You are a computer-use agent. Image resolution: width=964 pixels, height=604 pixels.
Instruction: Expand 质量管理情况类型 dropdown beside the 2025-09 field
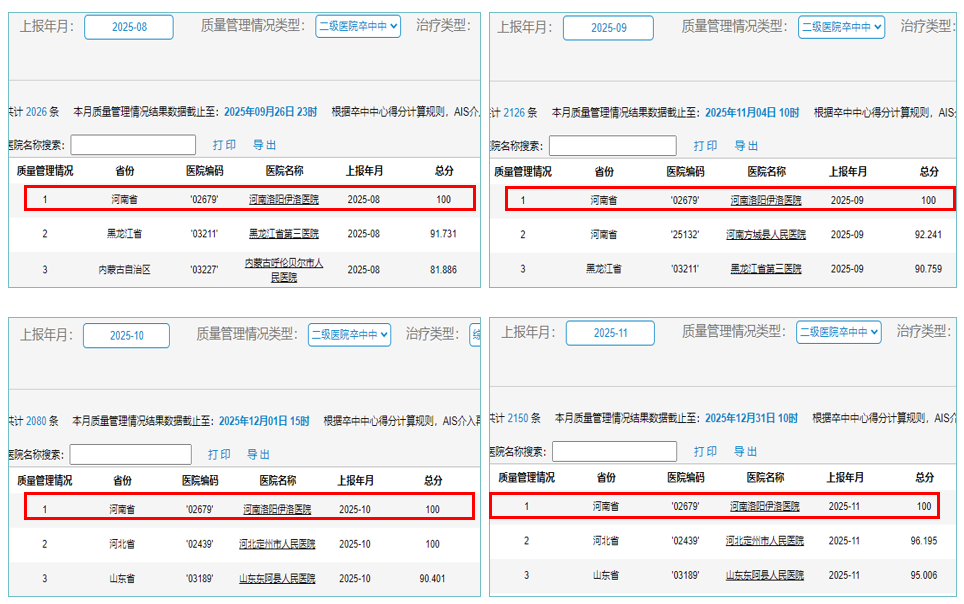[x=842, y=27]
